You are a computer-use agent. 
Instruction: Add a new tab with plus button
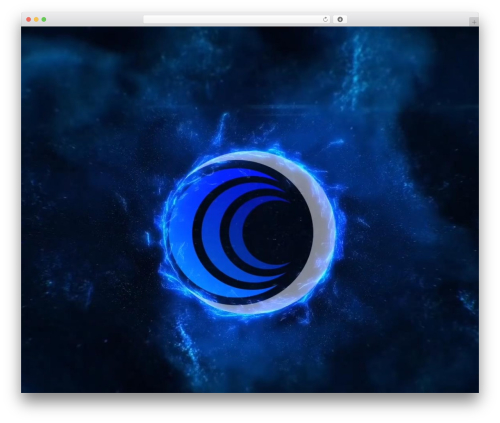(474, 22)
